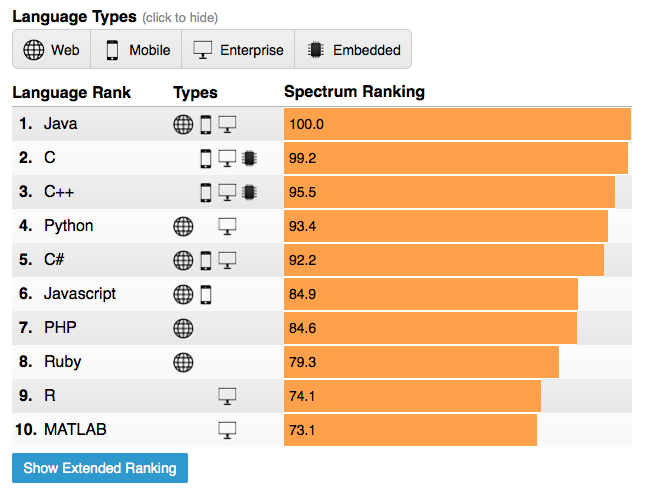Click the globe icon beside Javascript
The height and width of the screenshot is (493, 652).
click(x=183, y=294)
